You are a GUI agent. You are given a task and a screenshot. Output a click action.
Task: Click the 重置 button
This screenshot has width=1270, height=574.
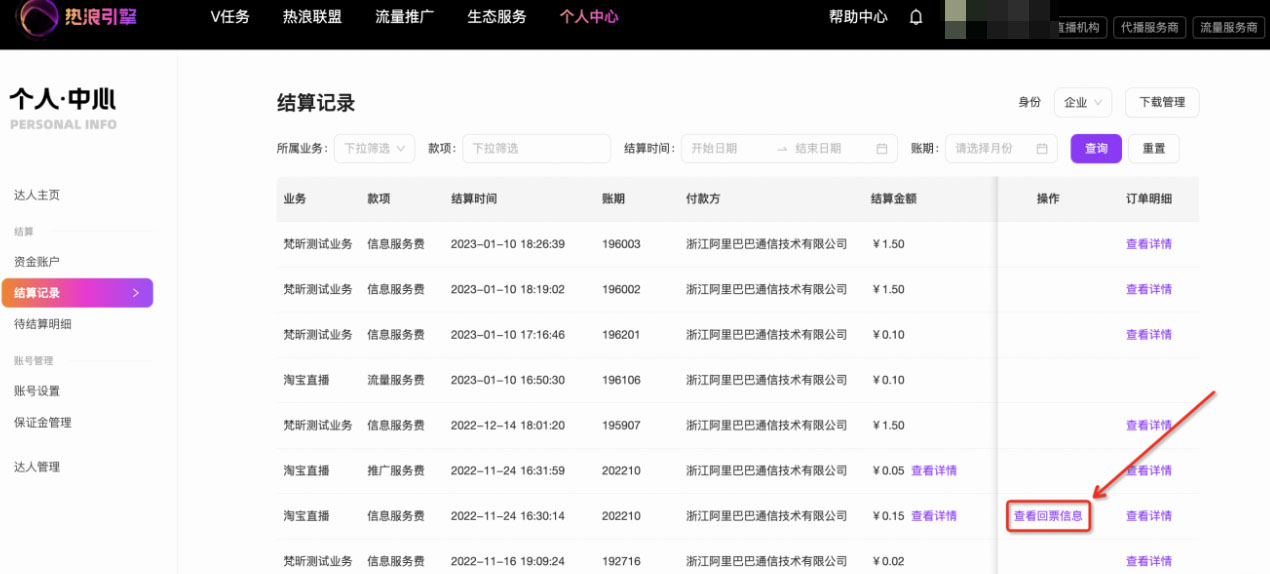[x=1154, y=149]
